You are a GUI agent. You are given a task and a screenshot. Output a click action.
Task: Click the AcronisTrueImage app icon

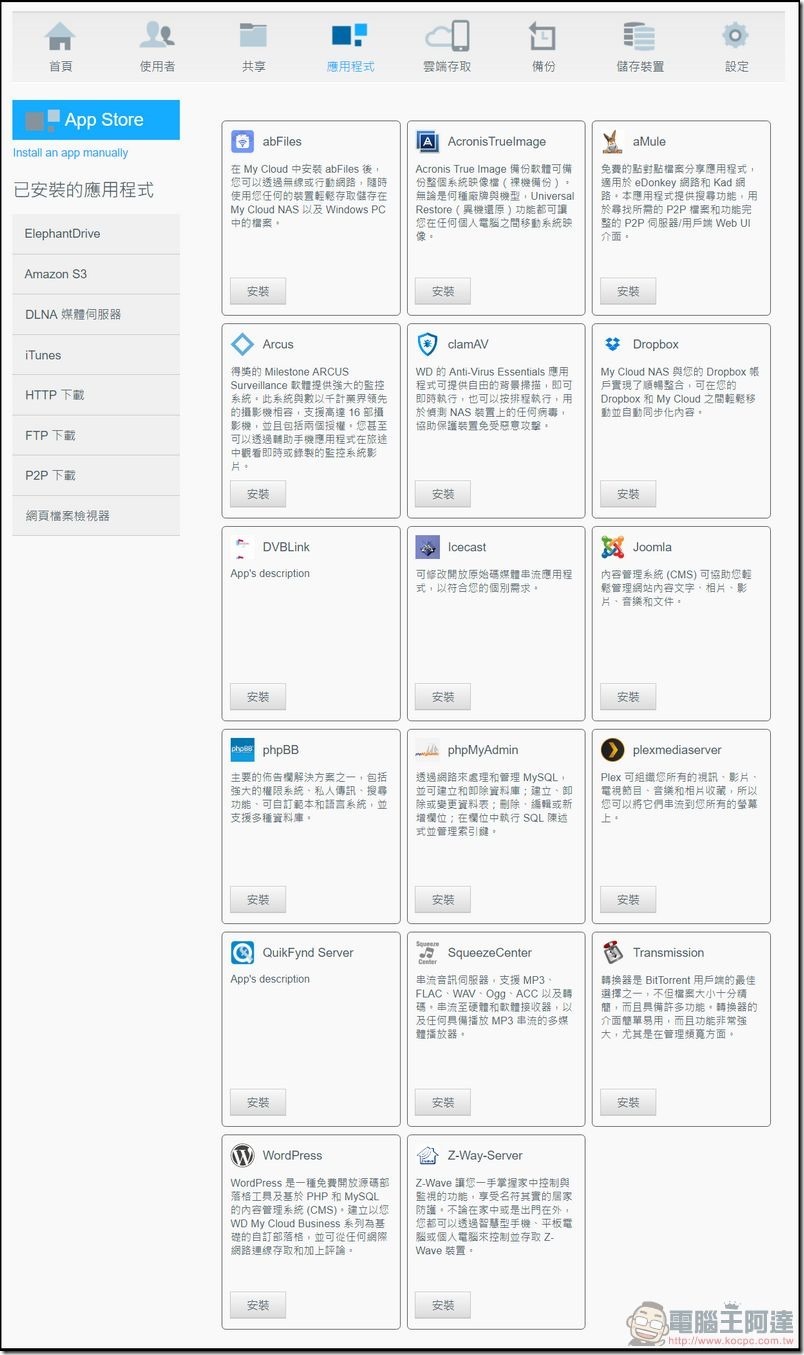[x=428, y=142]
